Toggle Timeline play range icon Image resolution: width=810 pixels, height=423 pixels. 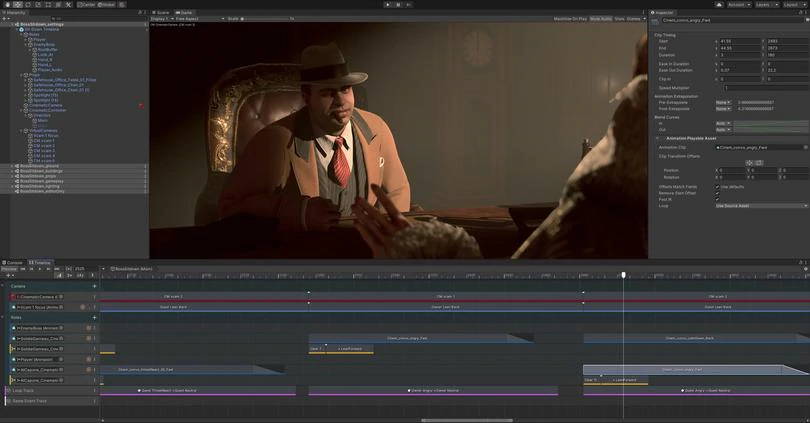click(x=68, y=269)
